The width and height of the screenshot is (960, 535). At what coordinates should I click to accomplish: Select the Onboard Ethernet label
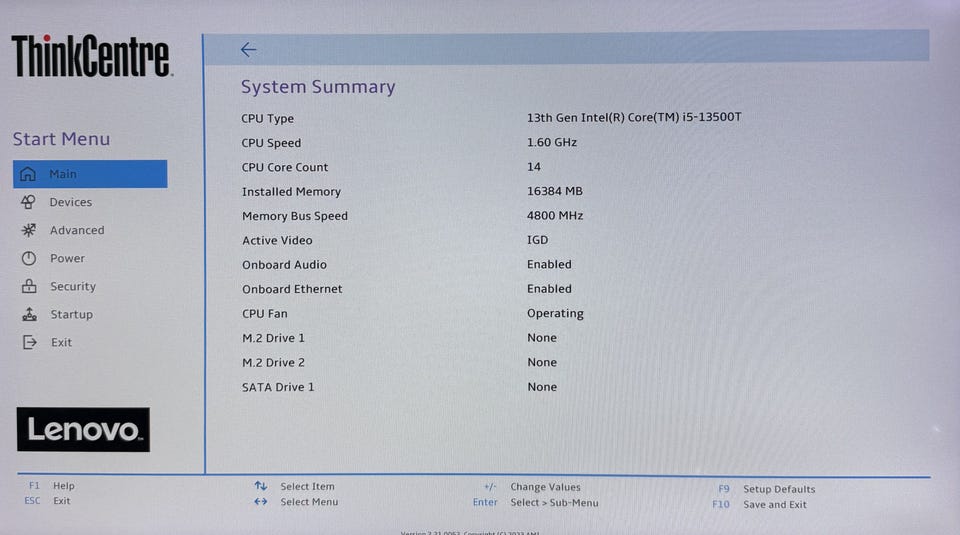tap(292, 289)
